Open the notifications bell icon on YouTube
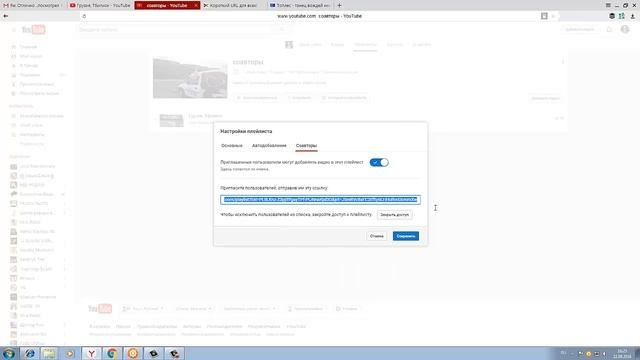640x360 pixels. 609,29
